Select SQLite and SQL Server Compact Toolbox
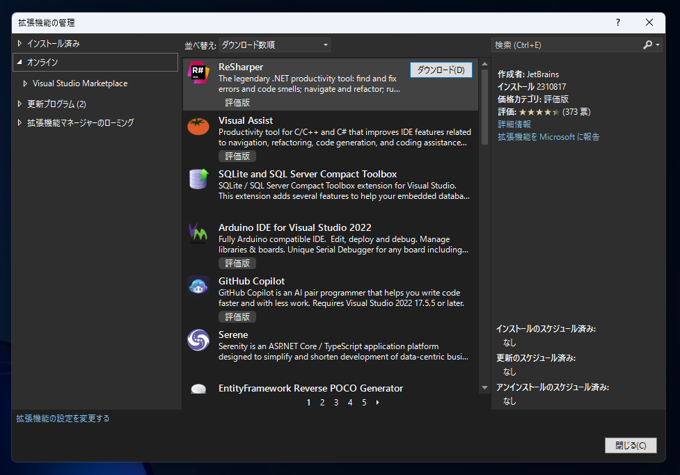This screenshot has height=475, width=680. 307,174
